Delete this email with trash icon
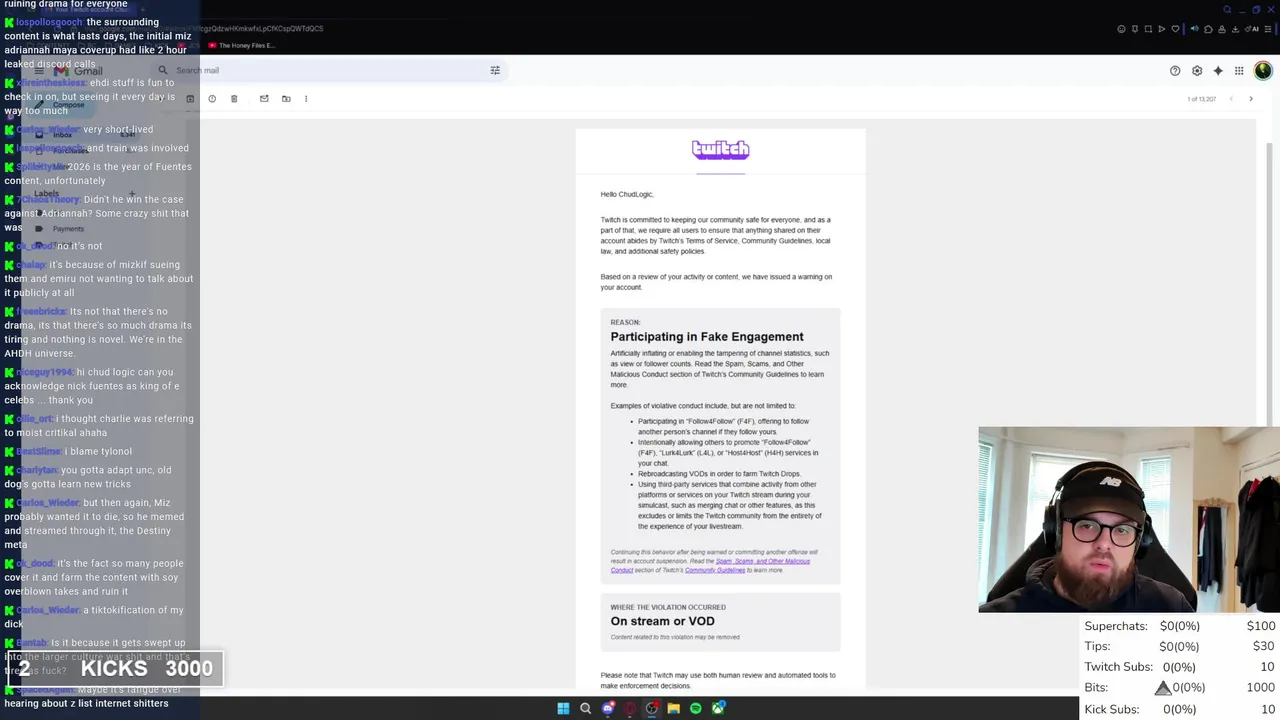The width and height of the screenshot is (1280, 720). (x=234, y=99)
